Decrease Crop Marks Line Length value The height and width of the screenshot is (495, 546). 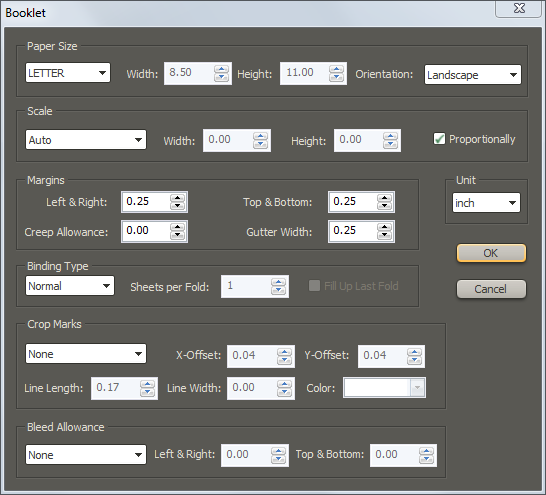(147, 392)
